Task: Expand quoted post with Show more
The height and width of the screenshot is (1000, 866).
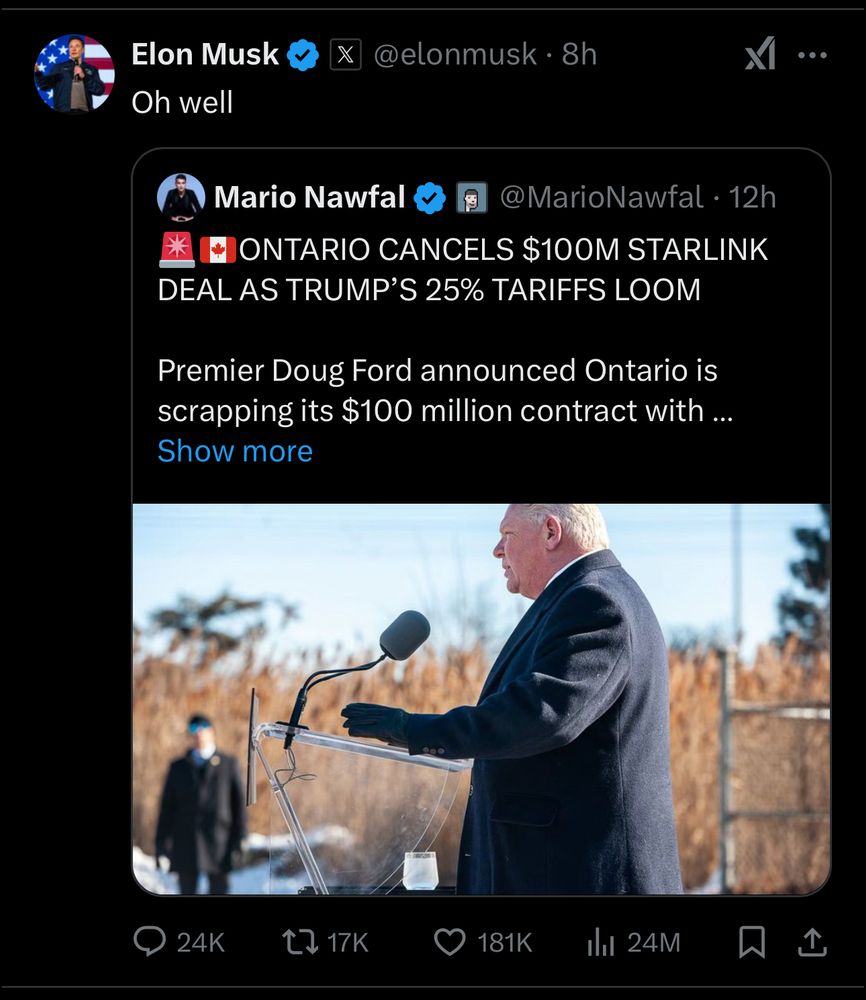Action: point(235,451)
